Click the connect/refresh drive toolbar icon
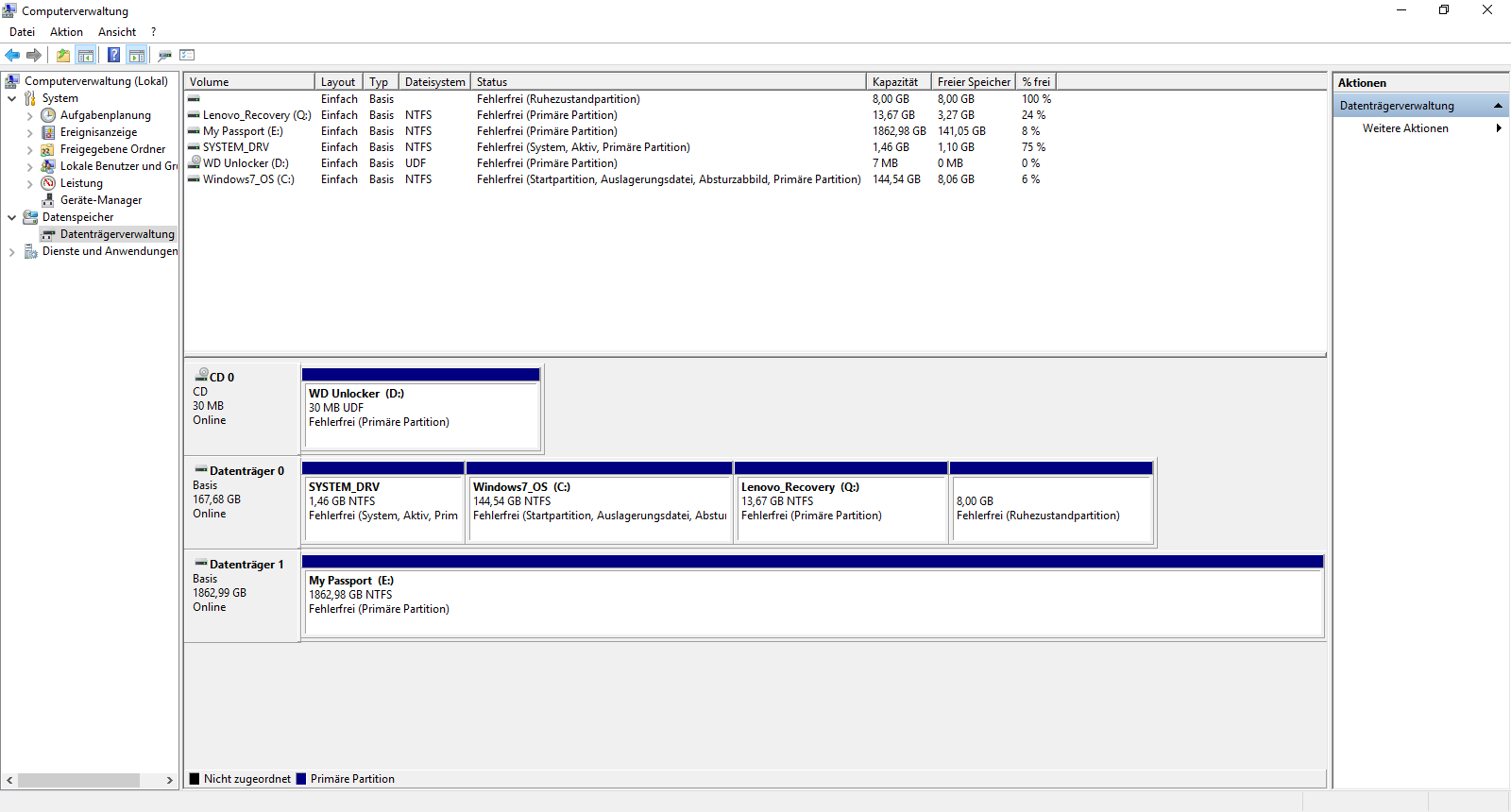The height and width of the screenshot is (812, 1511). (164, 55)
